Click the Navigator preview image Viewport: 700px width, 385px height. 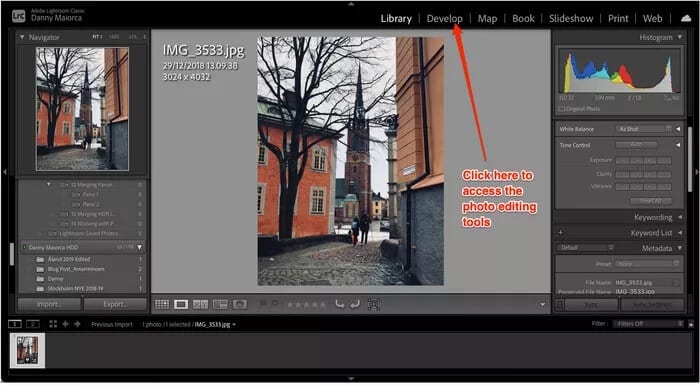[82, 109]
